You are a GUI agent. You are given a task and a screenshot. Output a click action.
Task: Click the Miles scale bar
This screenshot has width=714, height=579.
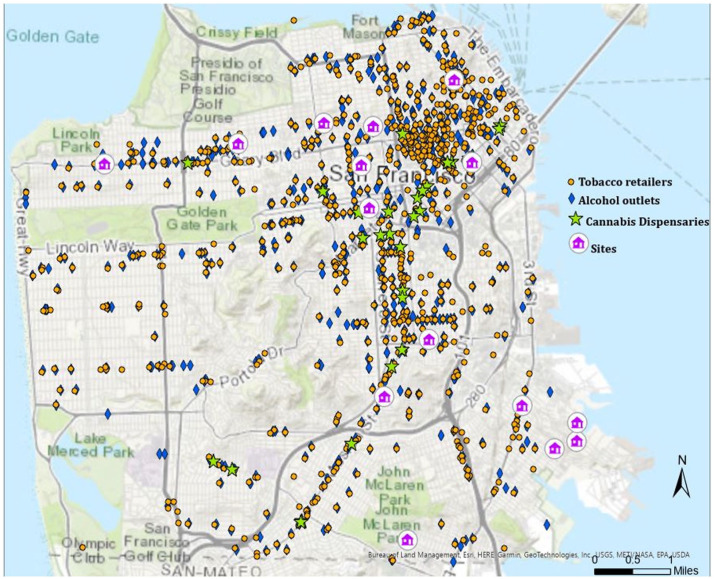[640, 567]
